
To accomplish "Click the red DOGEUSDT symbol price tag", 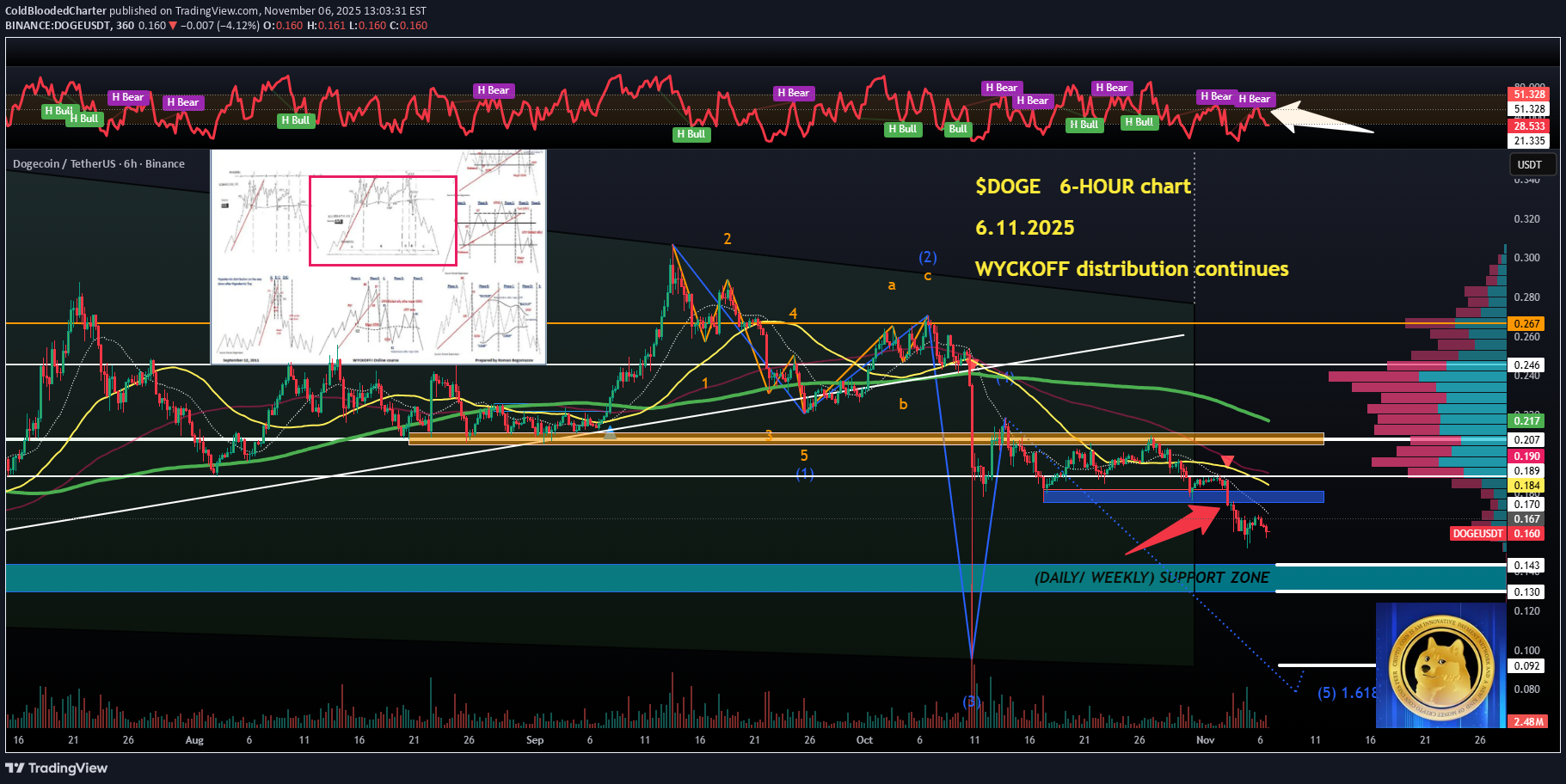I will [1477, 534].
